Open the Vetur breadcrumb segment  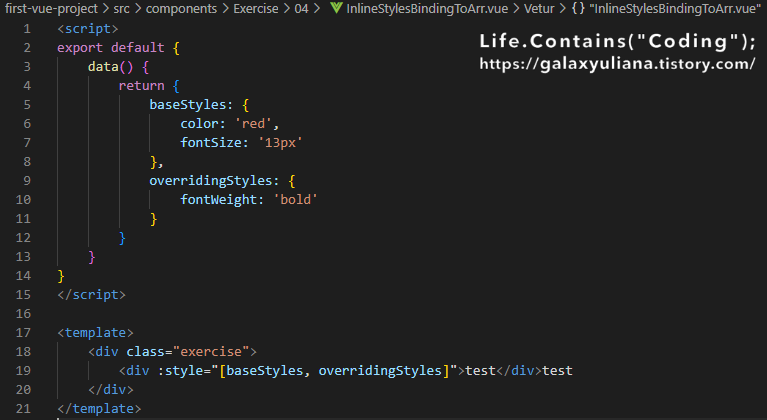coord(539,9)
